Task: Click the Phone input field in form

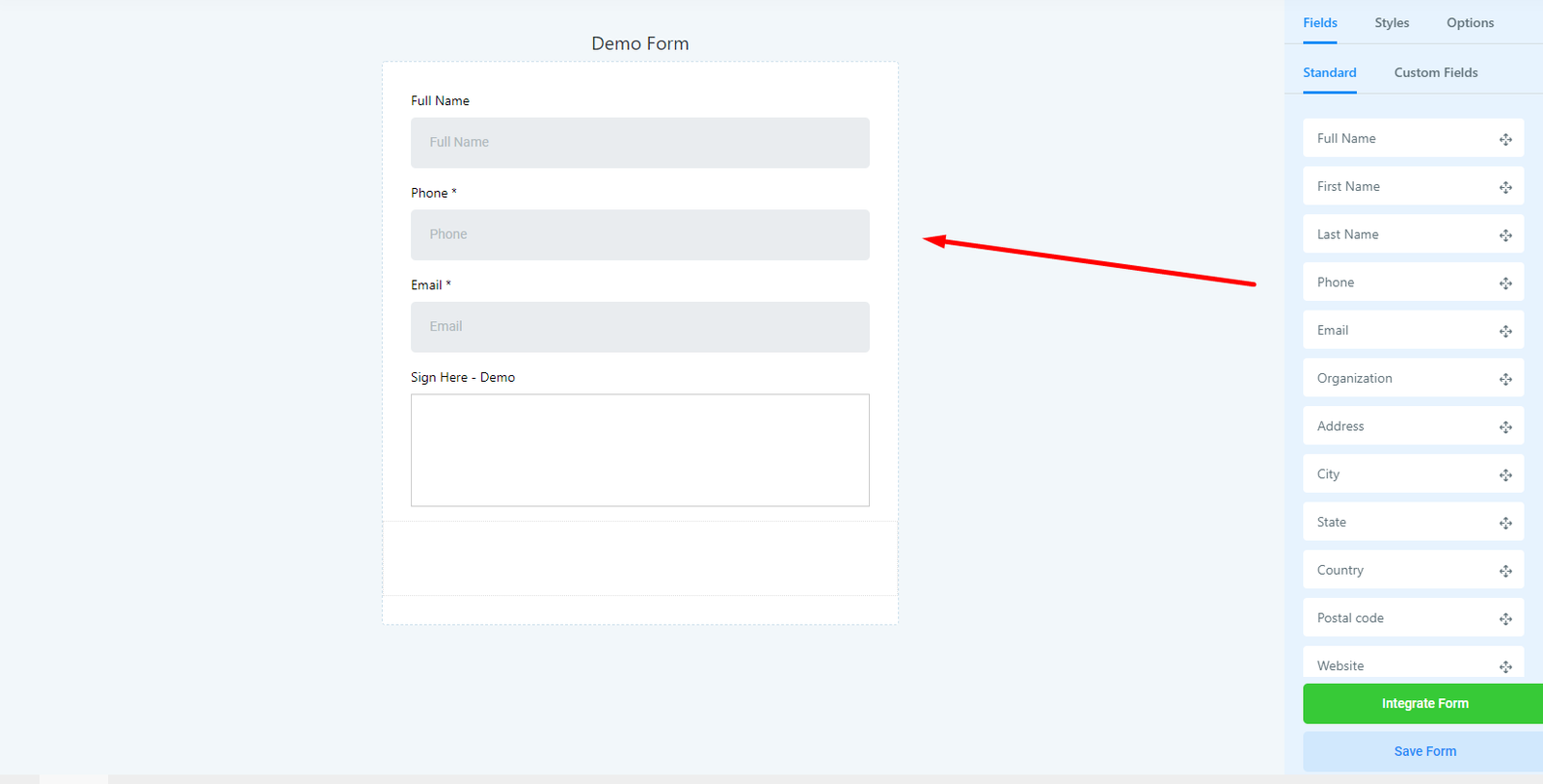Action: pyautogui.click(x=639, y=235)
